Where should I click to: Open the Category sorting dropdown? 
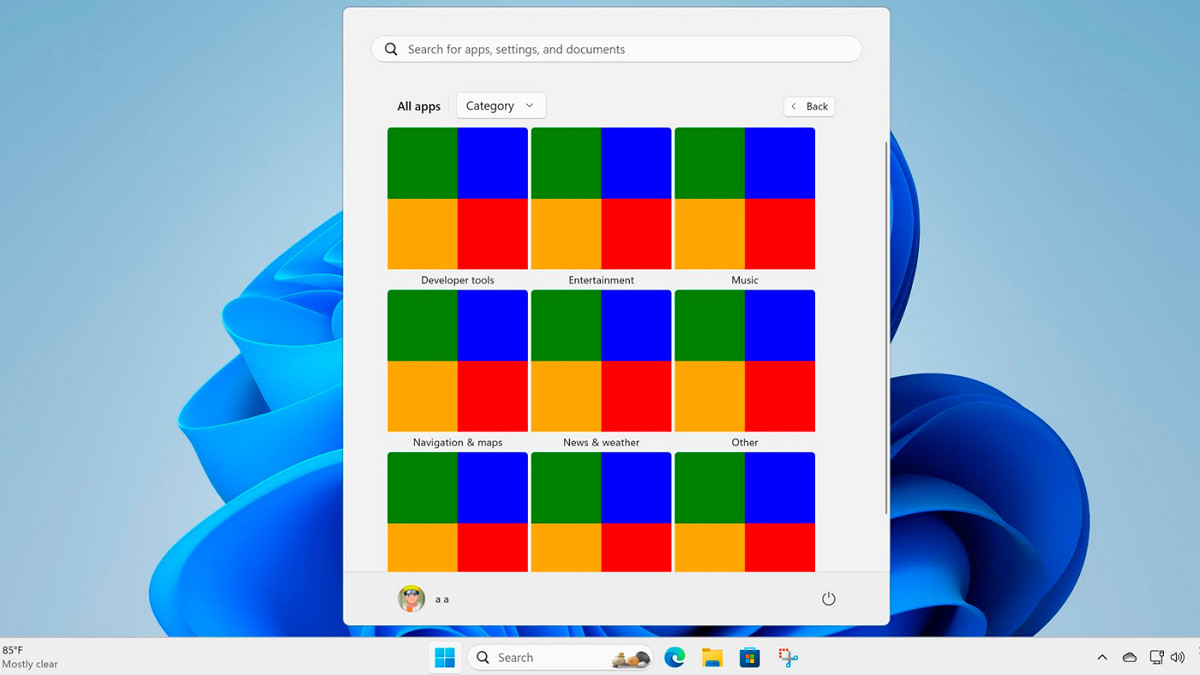pos(500,105)
